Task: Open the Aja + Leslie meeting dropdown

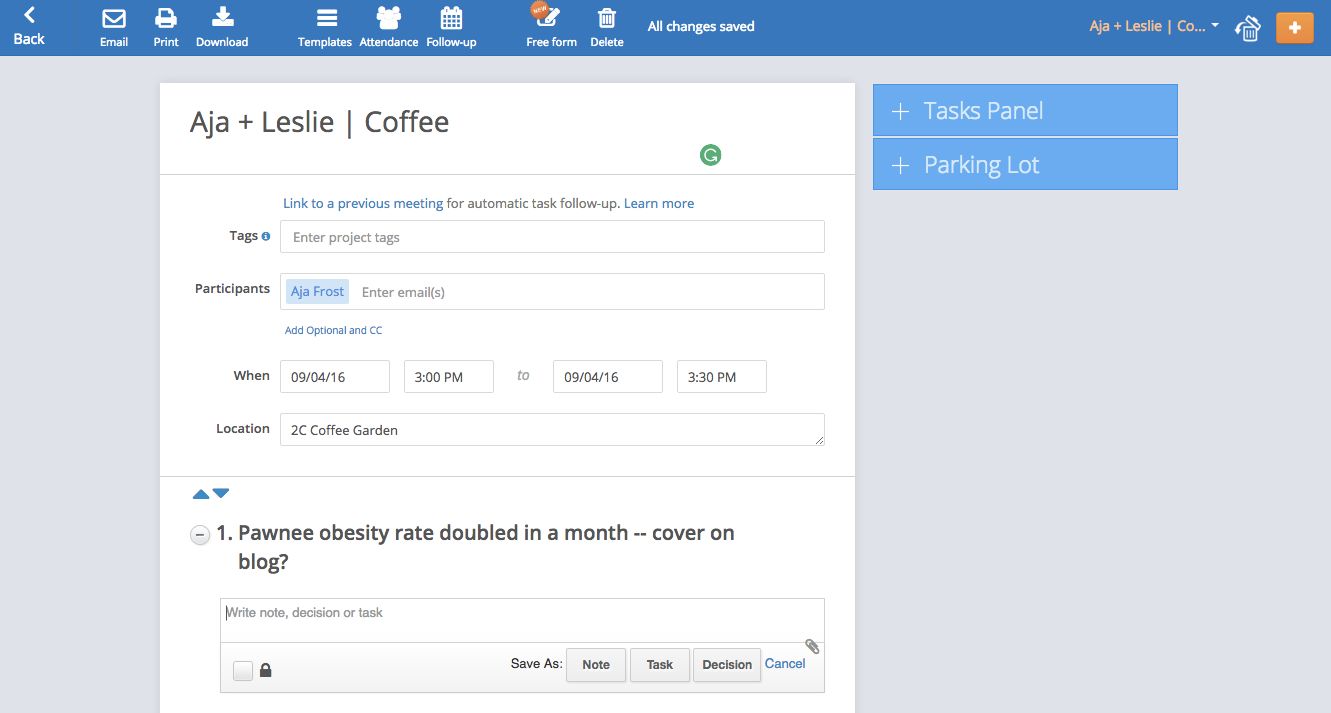Action: 1154,26
